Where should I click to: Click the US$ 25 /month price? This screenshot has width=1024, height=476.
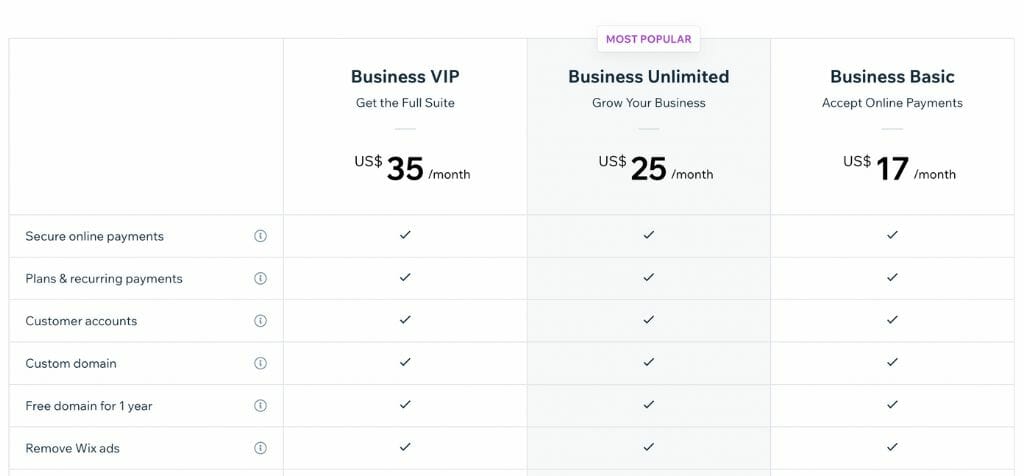[x=655, y=169]
